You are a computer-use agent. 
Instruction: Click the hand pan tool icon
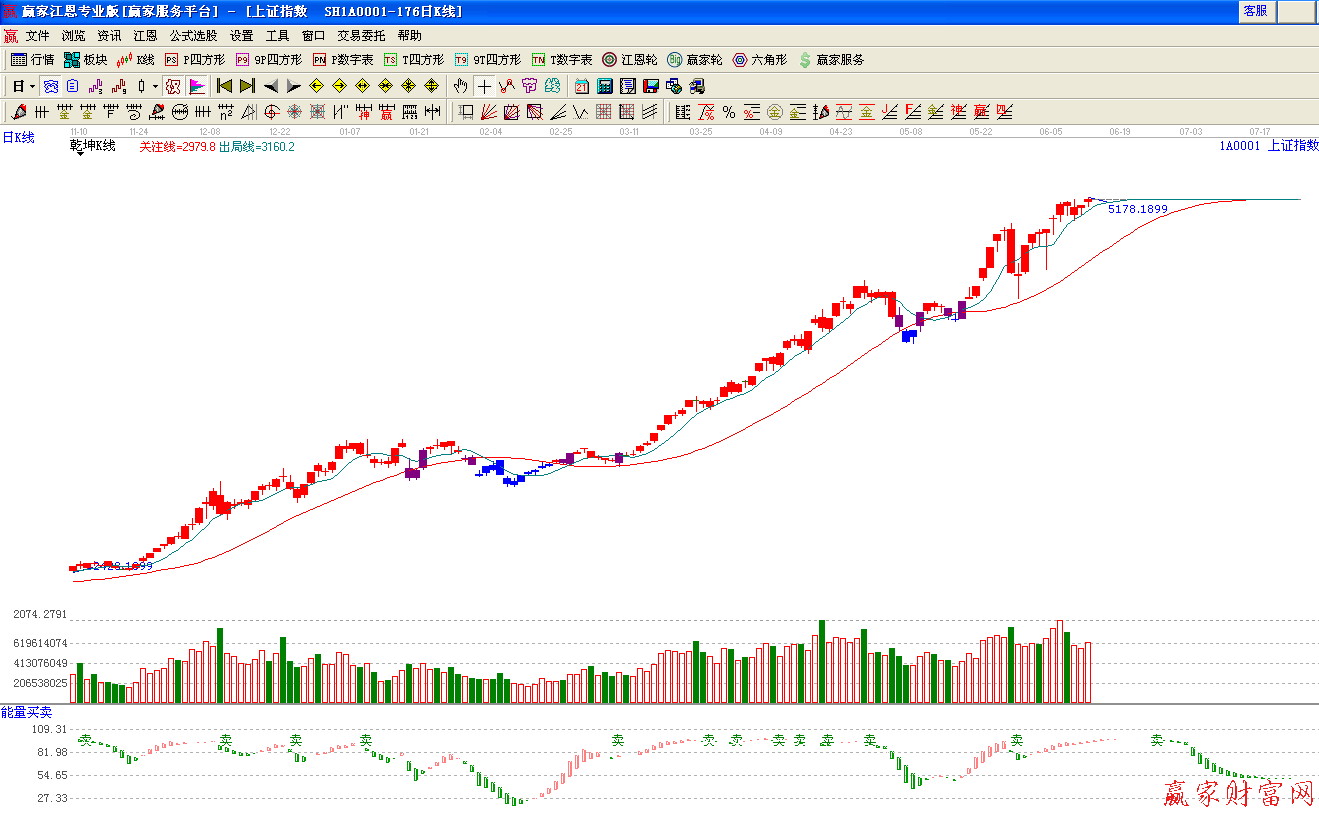click(x=461, y=86)
